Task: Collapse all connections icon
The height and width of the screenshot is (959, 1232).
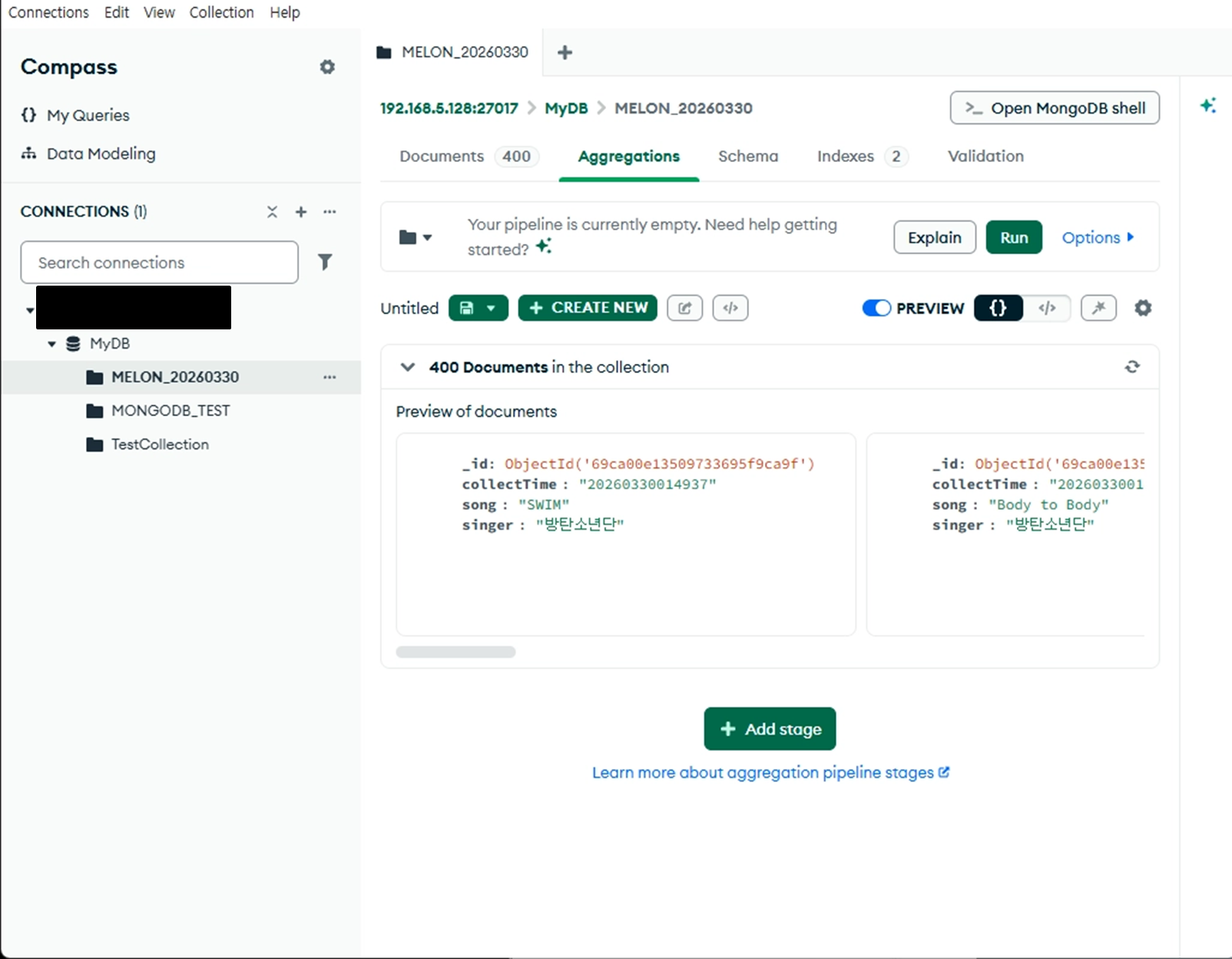Action: click(272, 212)
